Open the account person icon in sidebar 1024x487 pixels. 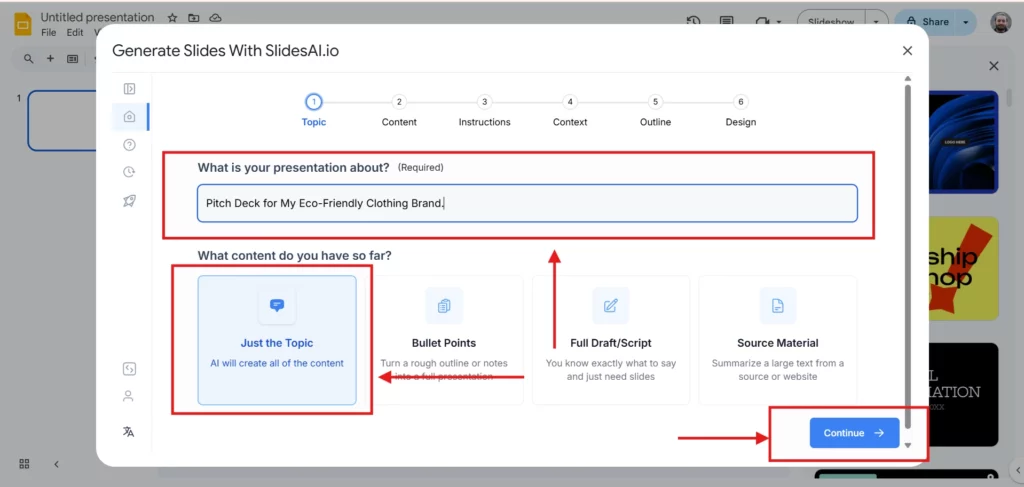point(128,396)
